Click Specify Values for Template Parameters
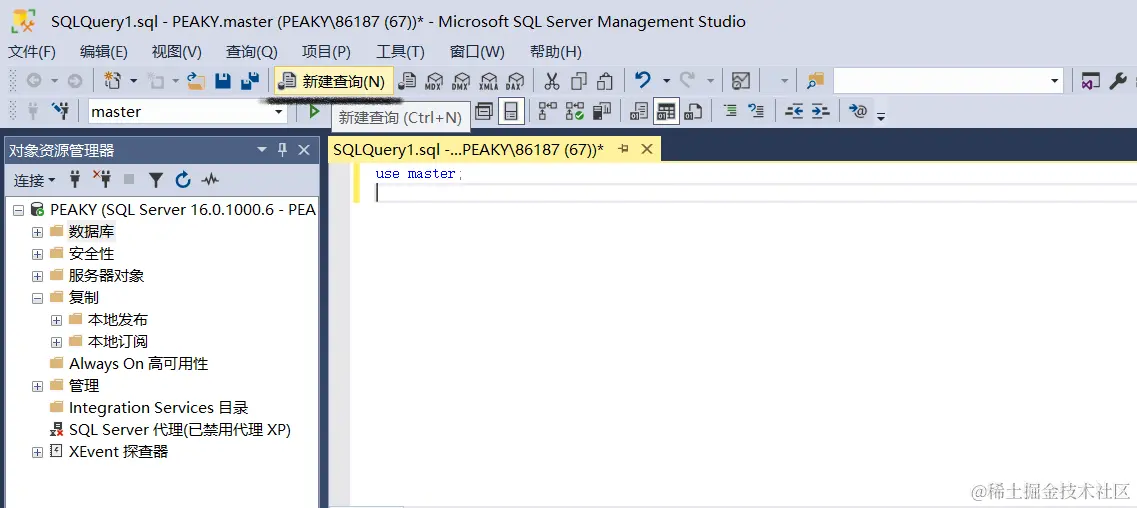The height and width of the screenshot is (508, 1137). tap(858, 111)
